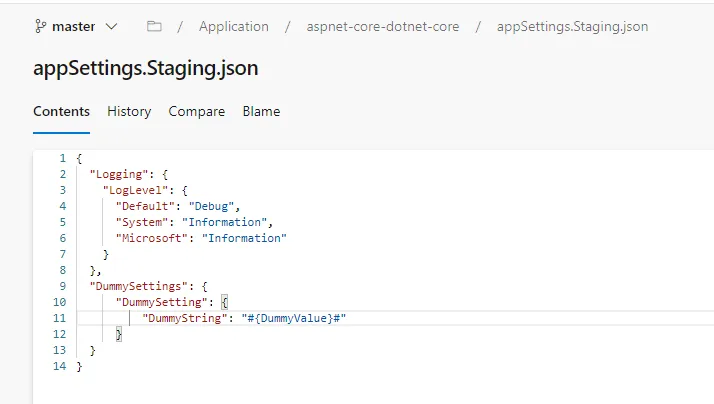Click the appSettings.Staging.json file title heading
The image size is (714, 404).
coord(146,69)
